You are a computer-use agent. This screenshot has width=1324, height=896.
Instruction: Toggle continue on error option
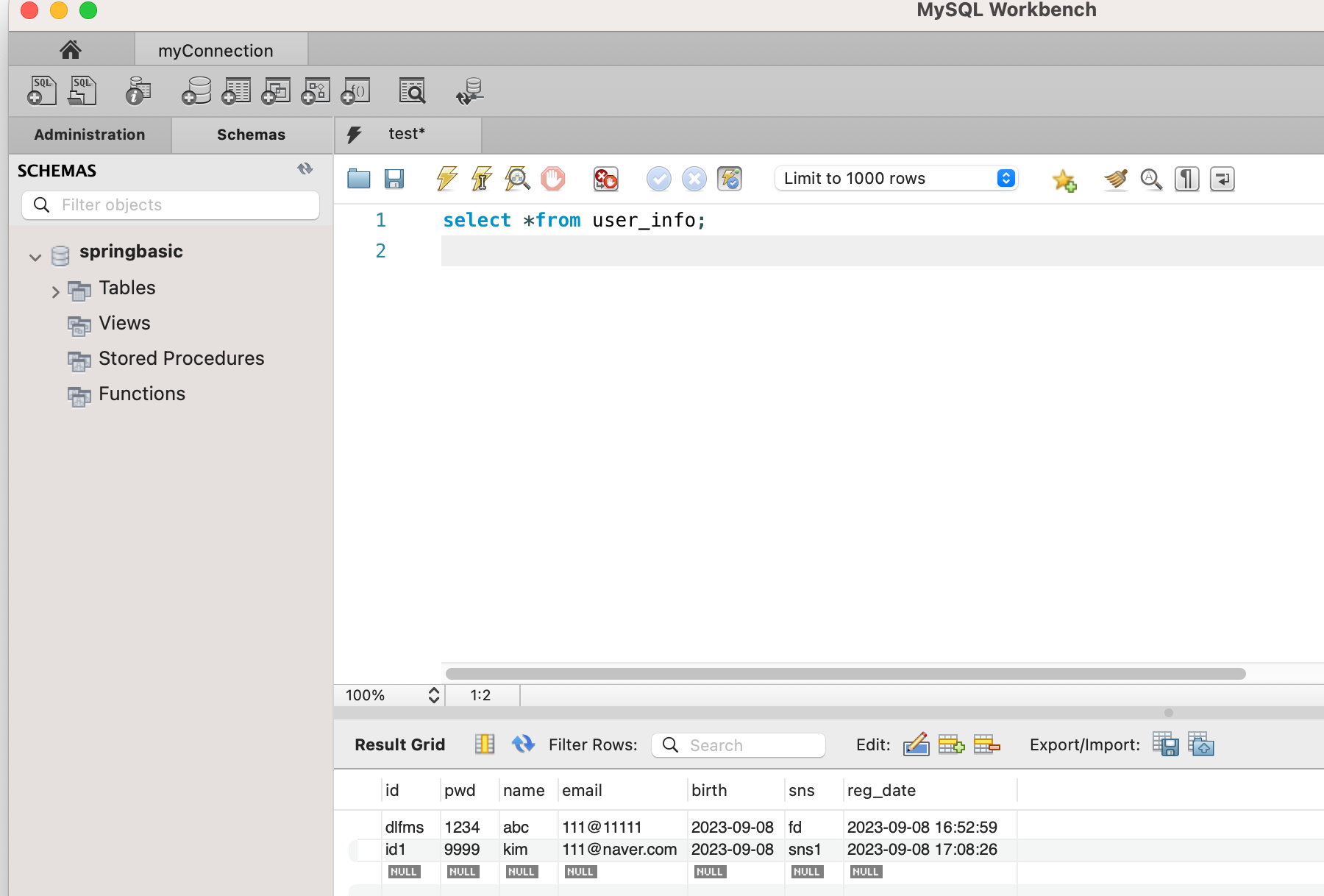(606, 178)
